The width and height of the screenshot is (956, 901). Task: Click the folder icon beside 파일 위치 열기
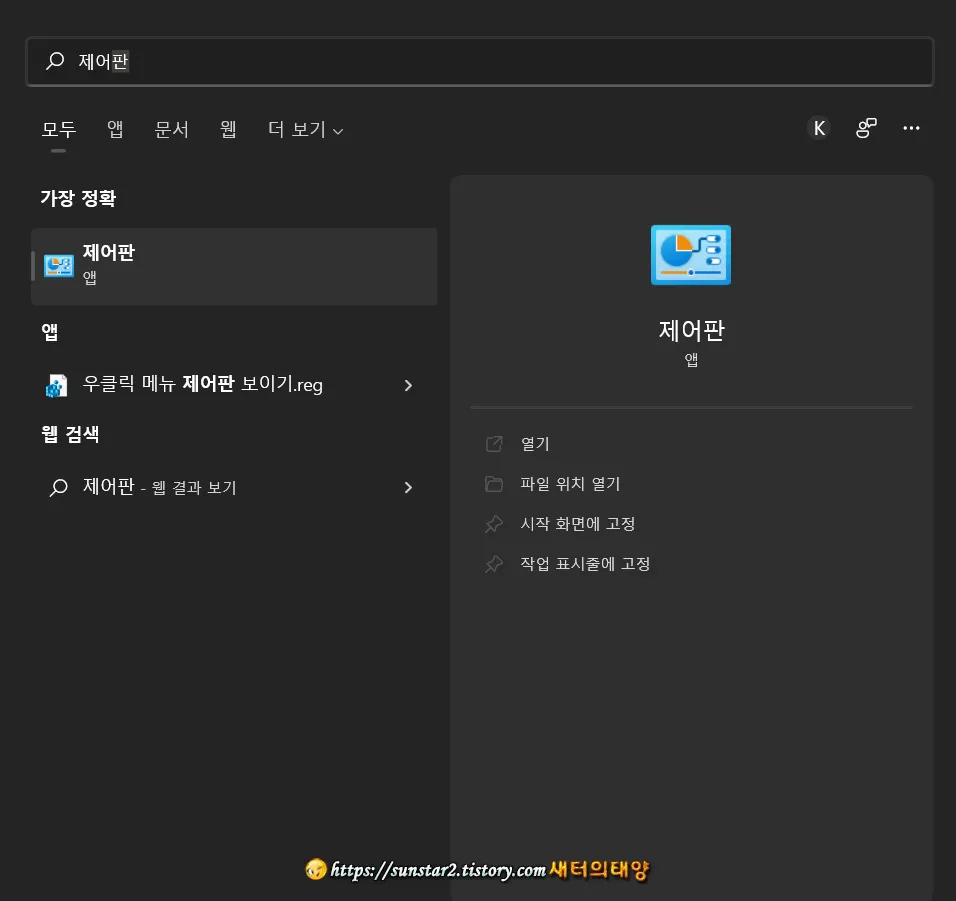pyautogui.click(x=494, y=483)
